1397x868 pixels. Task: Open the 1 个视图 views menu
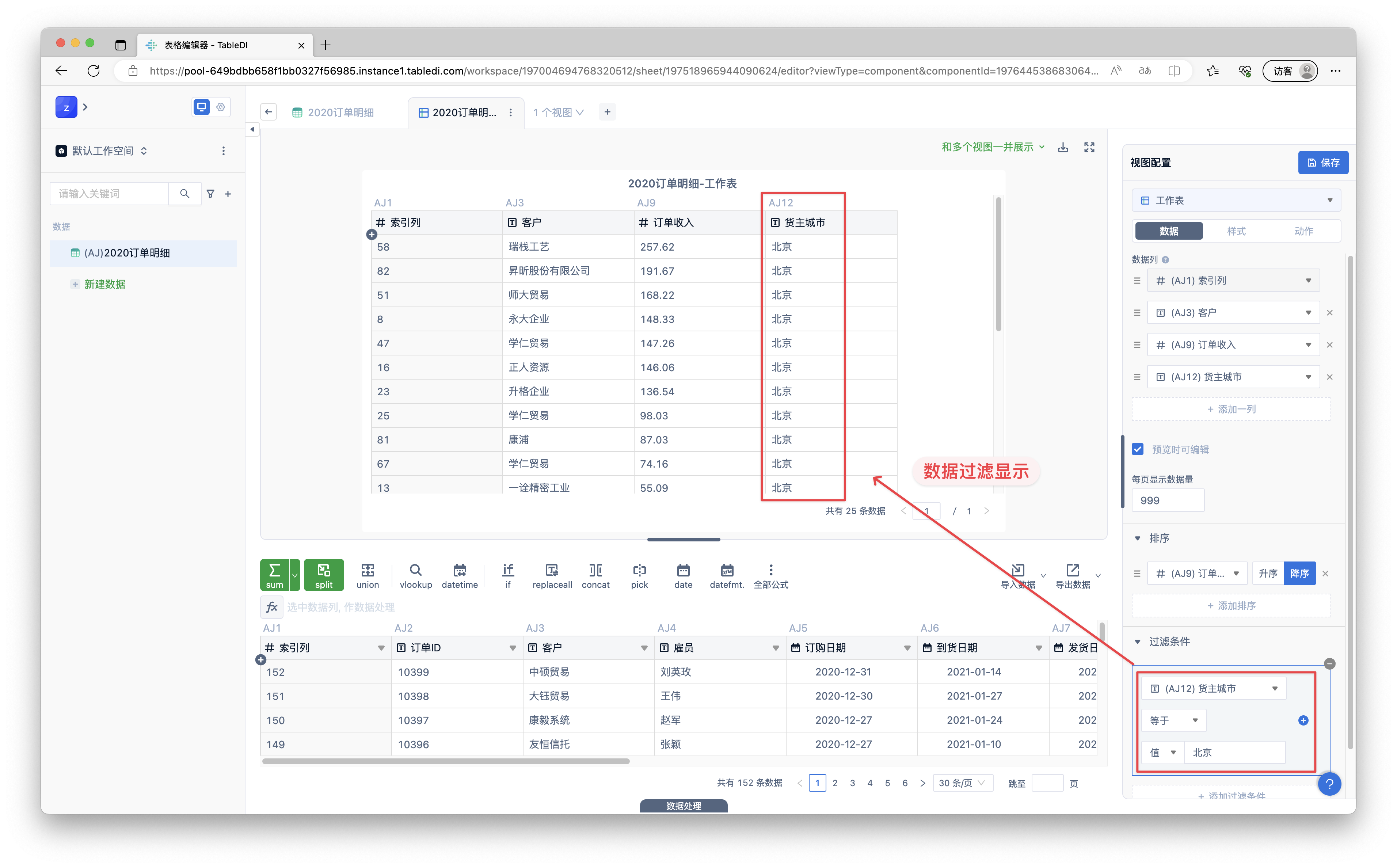558,113
